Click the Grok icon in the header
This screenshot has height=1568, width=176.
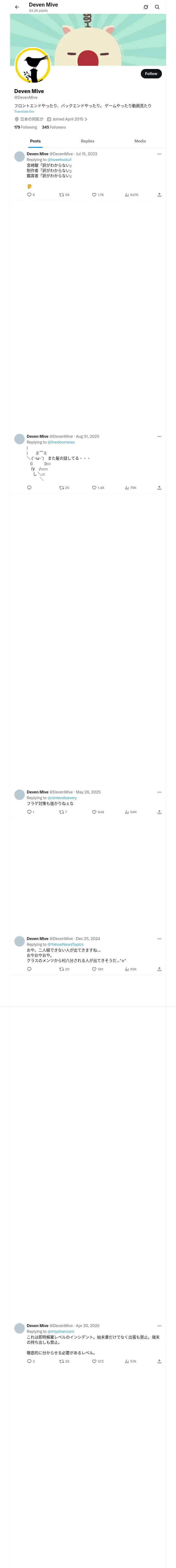[146, 7]
